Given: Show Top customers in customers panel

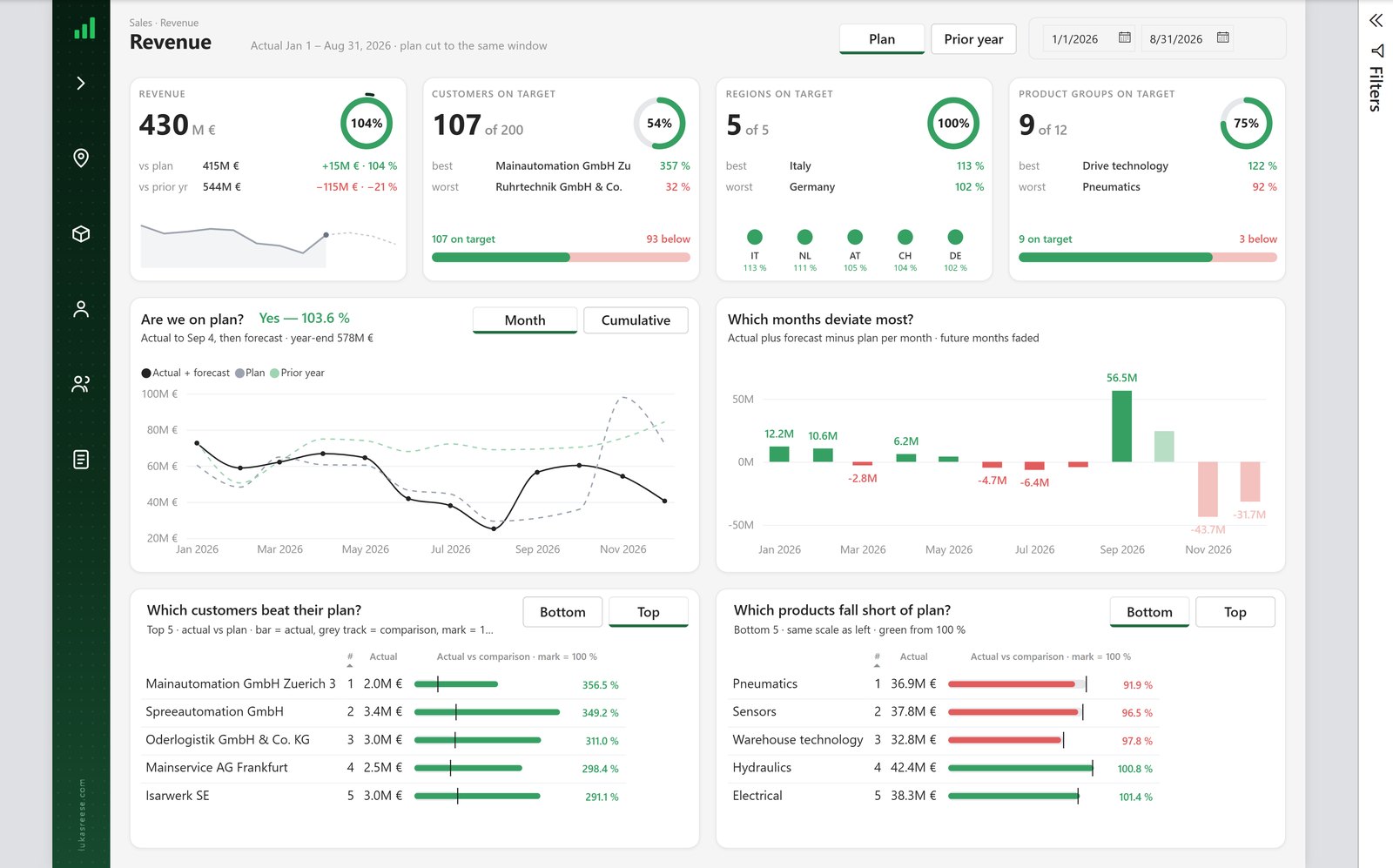Looking at the screenshot, I should click(649, 612).
